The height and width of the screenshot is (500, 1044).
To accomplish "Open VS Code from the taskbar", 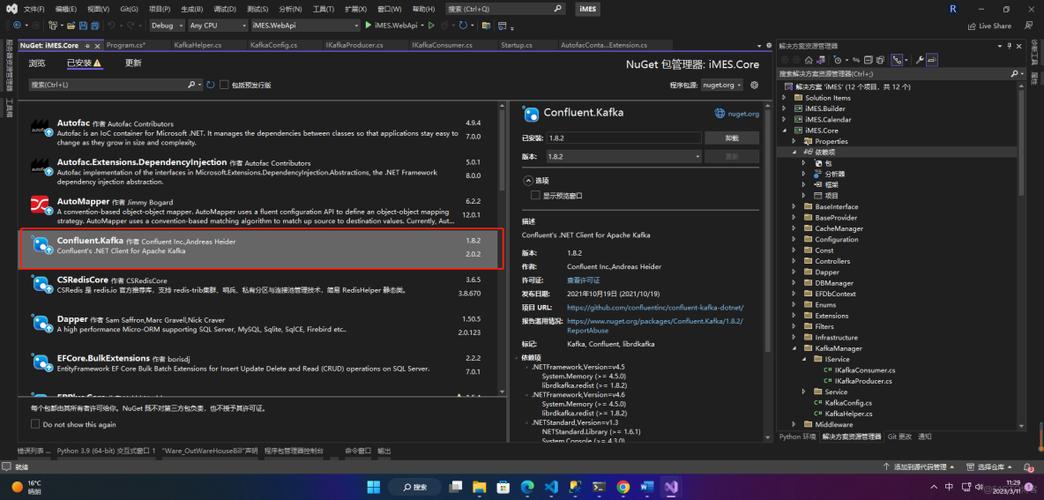I will coord(551,487).
